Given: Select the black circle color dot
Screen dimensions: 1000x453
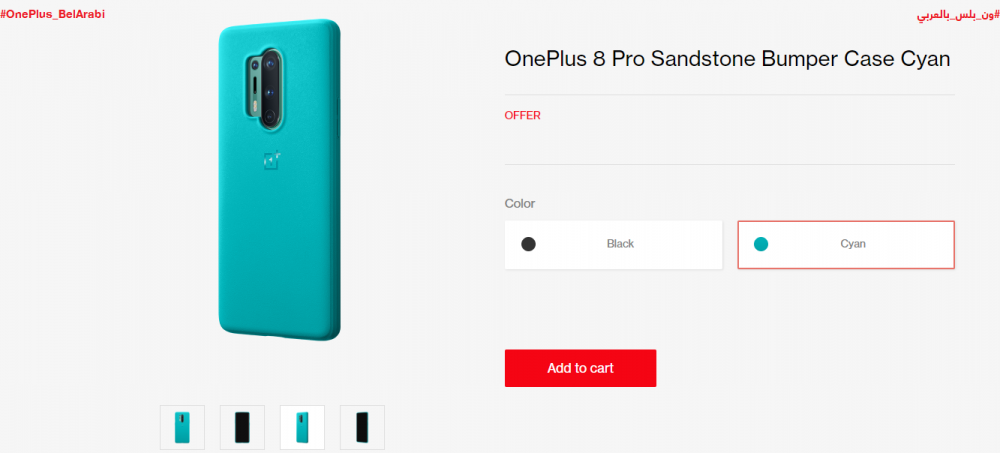Looking at the screenshot, I should 528,244.
